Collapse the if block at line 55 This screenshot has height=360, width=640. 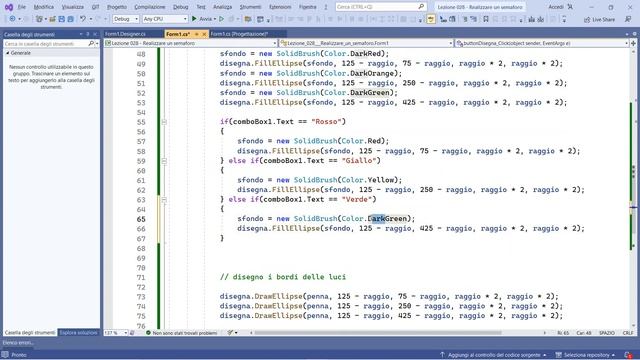pyautogui.click(x=164, y=122)
